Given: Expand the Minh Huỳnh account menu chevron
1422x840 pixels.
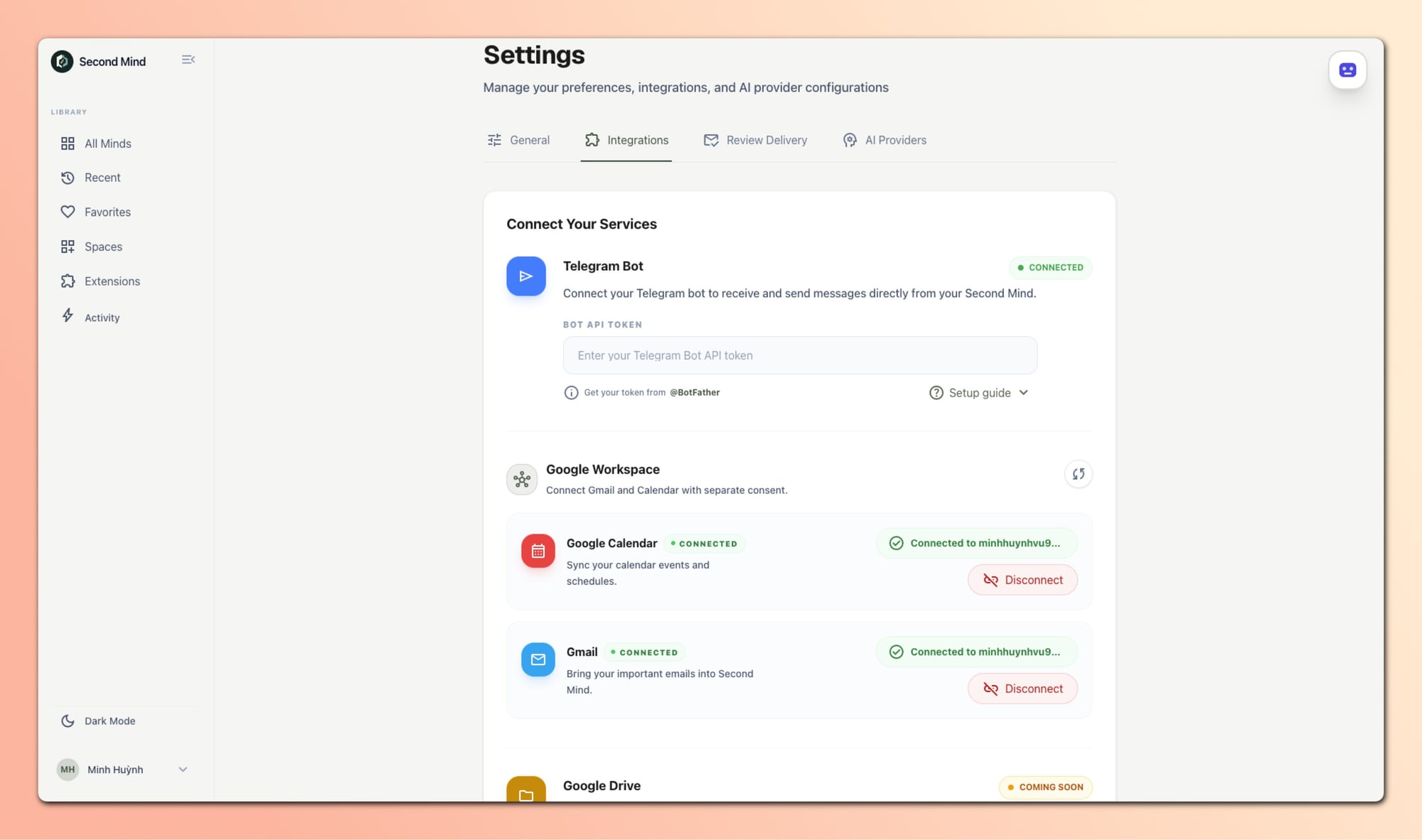Looking at the screenshot, I should [x=183, y=770].
